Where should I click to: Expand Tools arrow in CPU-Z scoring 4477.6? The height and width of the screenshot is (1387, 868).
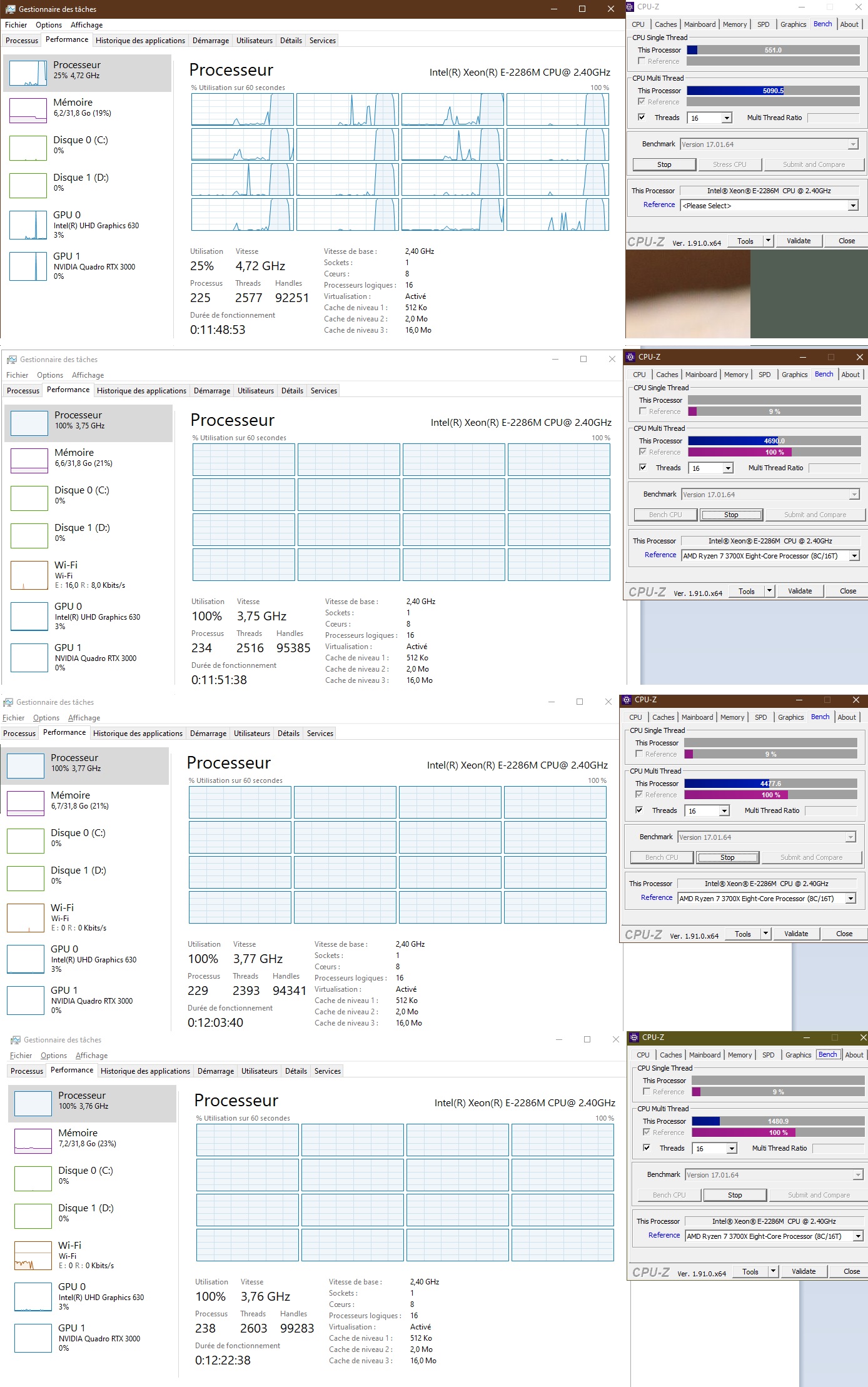(766, 934)
